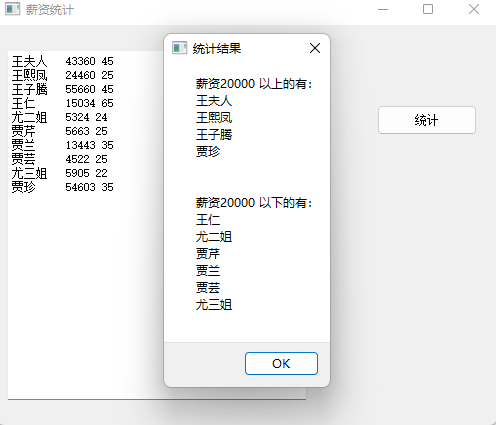Click the 薪资20000 以上的有 heading
This screenshot has height=425, width=496.
(x=254, y=84)
